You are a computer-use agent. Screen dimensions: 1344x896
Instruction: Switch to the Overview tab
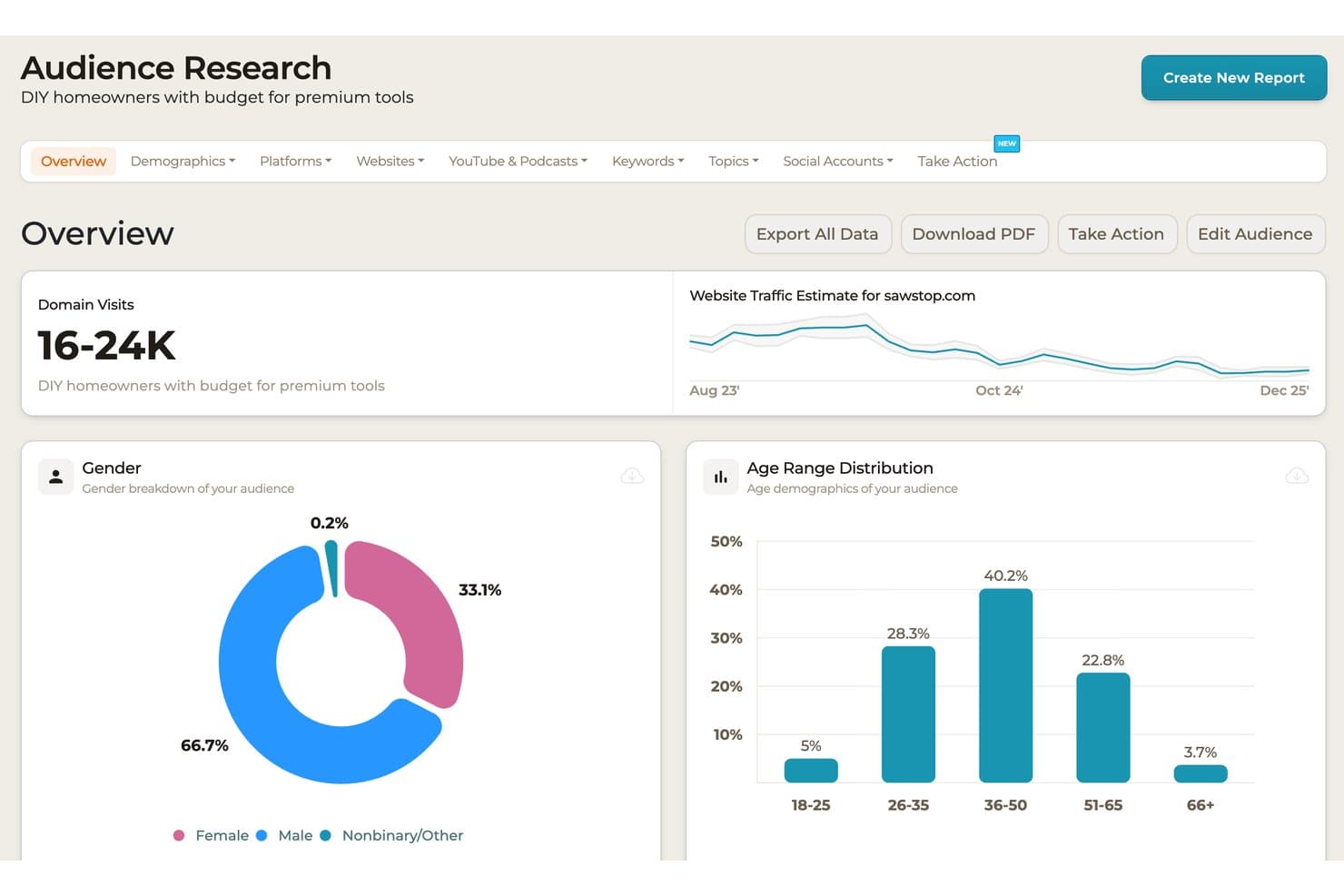pyautogui.click(x=74, y=161)
